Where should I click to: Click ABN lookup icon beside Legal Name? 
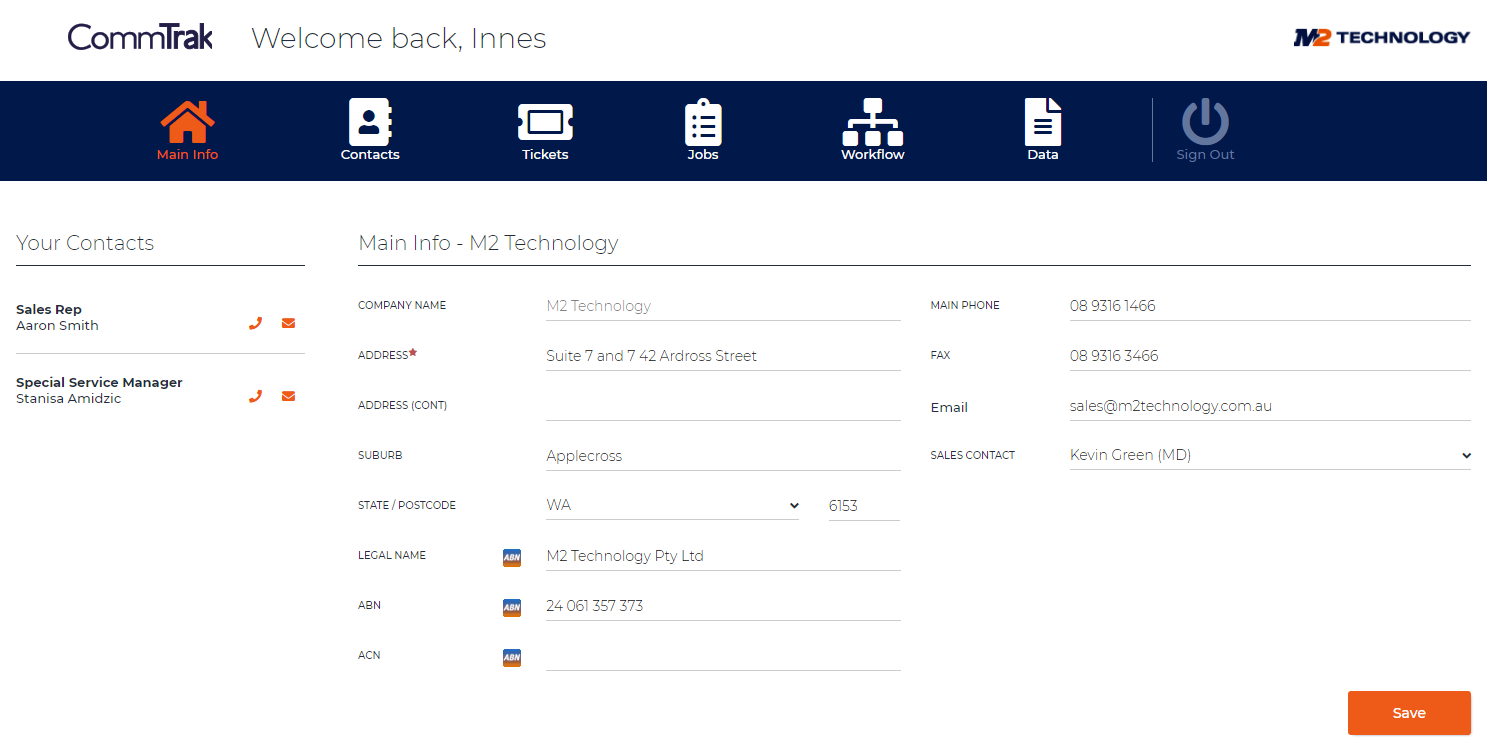click(512, 558)
